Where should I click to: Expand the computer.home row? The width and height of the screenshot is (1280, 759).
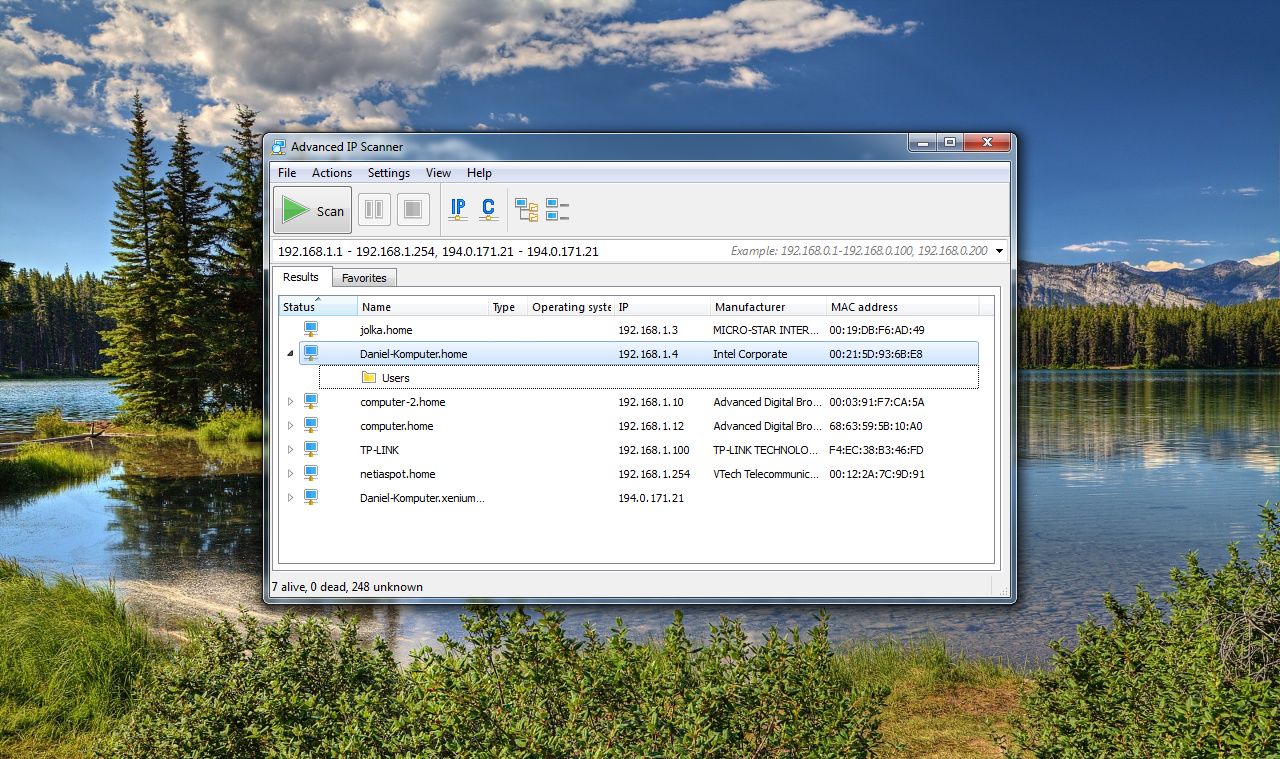[x=290, y=425]
